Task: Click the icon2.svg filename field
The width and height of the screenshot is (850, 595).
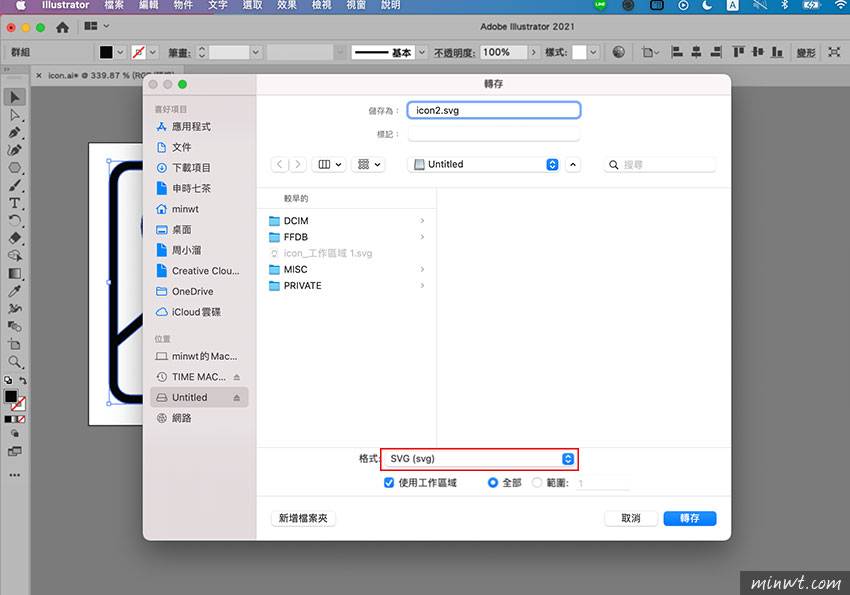Action: click(494, 111)
